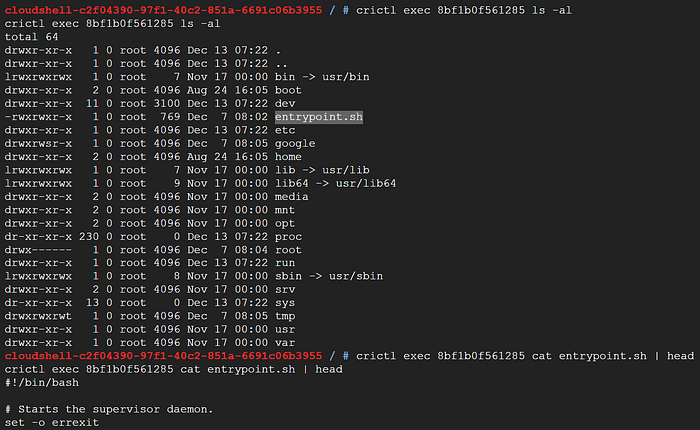The width and height of the screenshot is (700, 430).
Task: Click the home directory name
Action: click(288, 157)
